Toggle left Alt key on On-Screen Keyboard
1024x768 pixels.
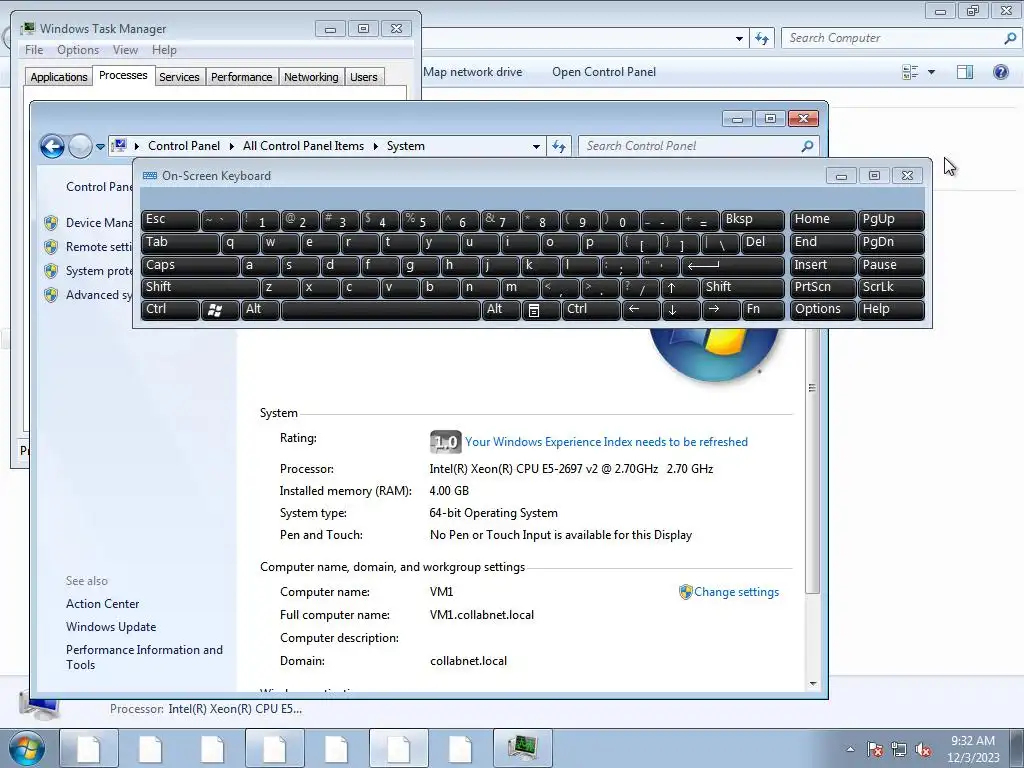[260, 310]
